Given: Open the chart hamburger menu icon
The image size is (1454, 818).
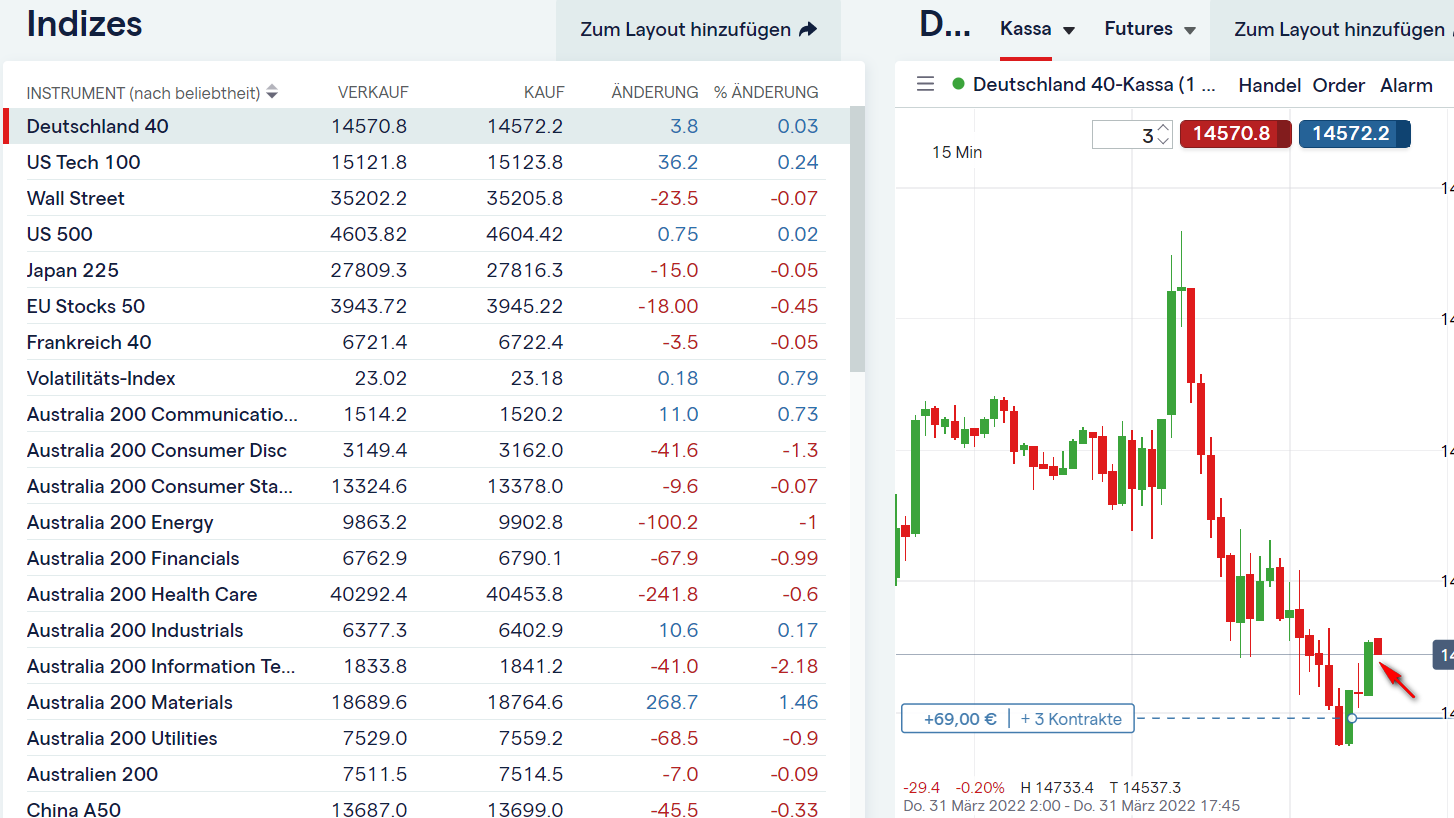Looking at the screenshot, I should (x=925, y=84).
